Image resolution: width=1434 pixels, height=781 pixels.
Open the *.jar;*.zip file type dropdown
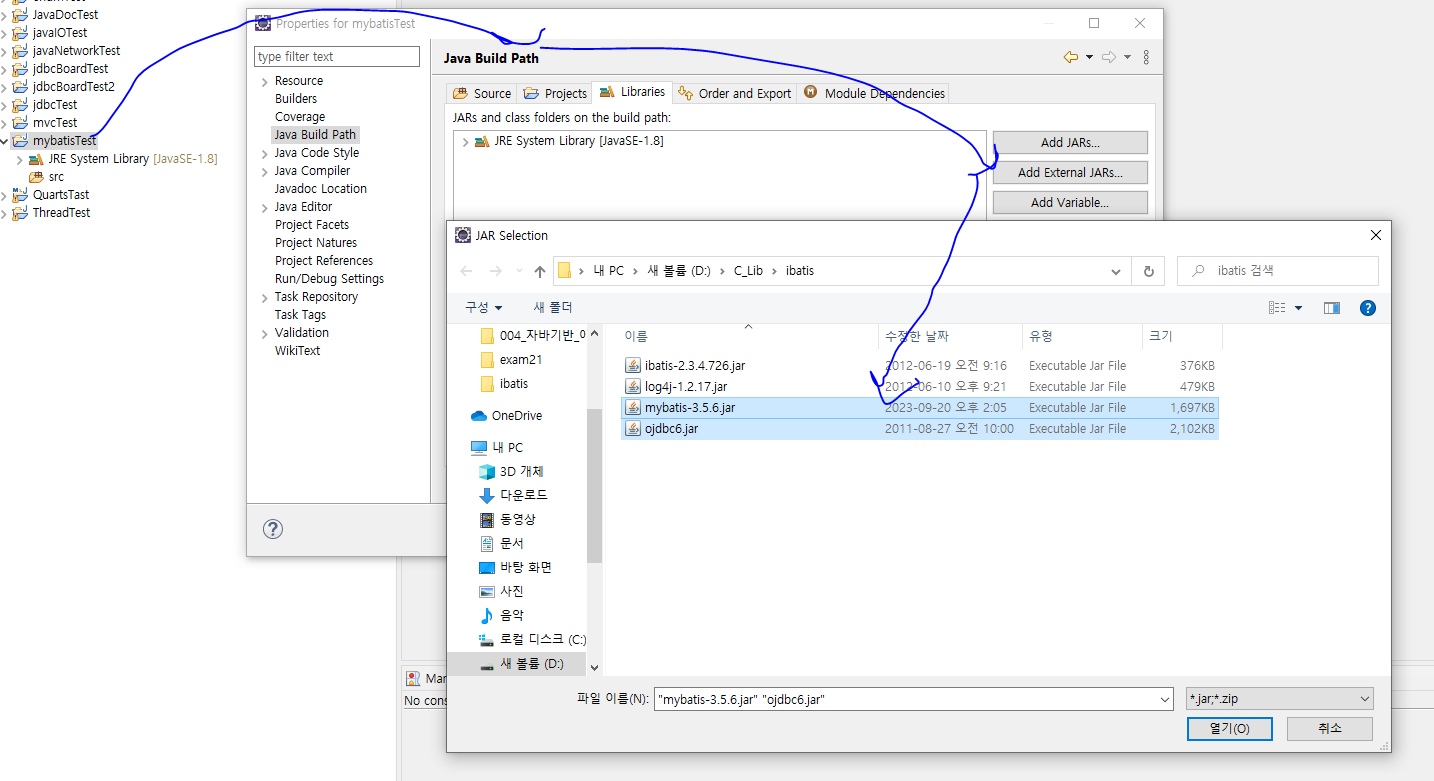1279,700
